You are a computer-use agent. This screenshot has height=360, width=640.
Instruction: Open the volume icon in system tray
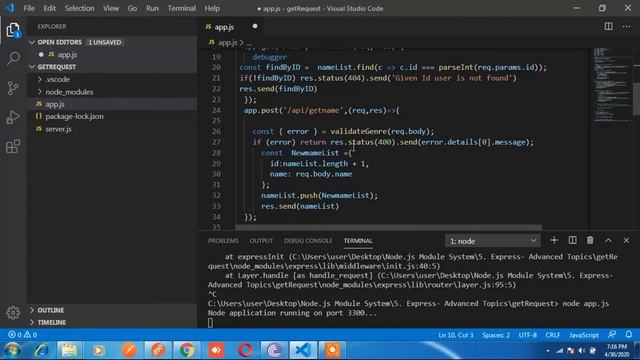(x=582, y=351)
